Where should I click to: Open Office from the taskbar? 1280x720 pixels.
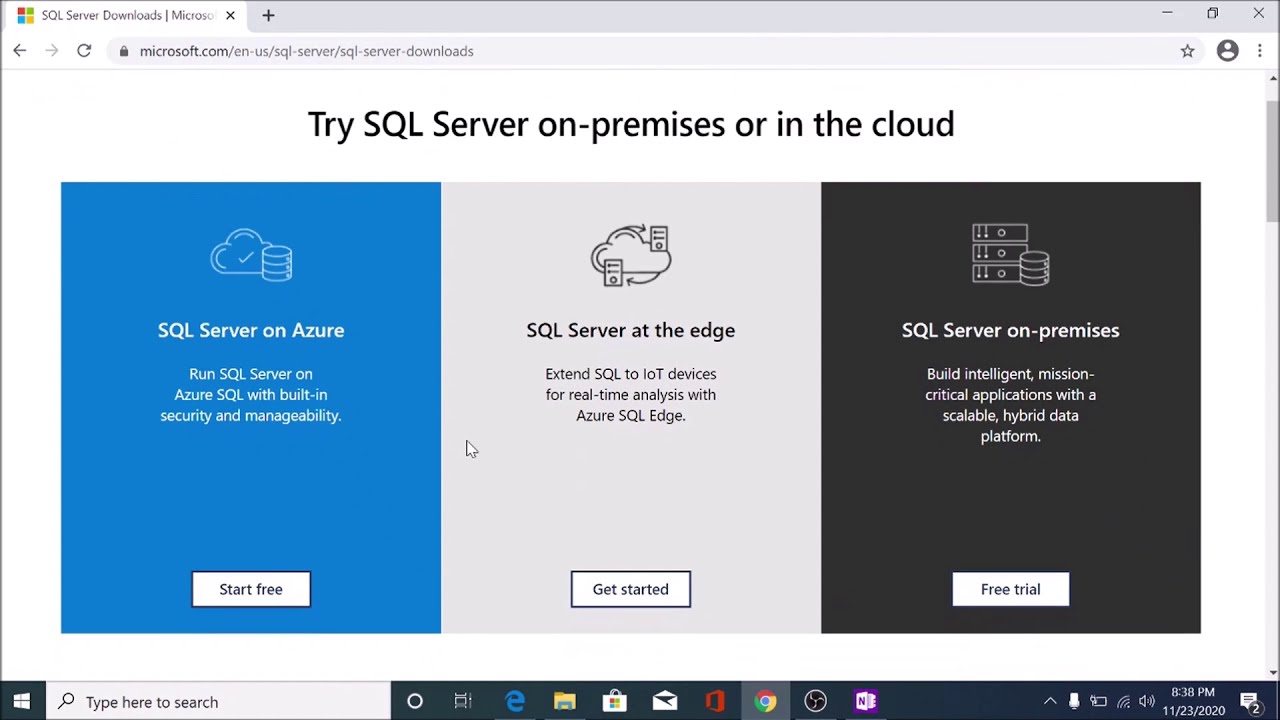tap(714, 701)
